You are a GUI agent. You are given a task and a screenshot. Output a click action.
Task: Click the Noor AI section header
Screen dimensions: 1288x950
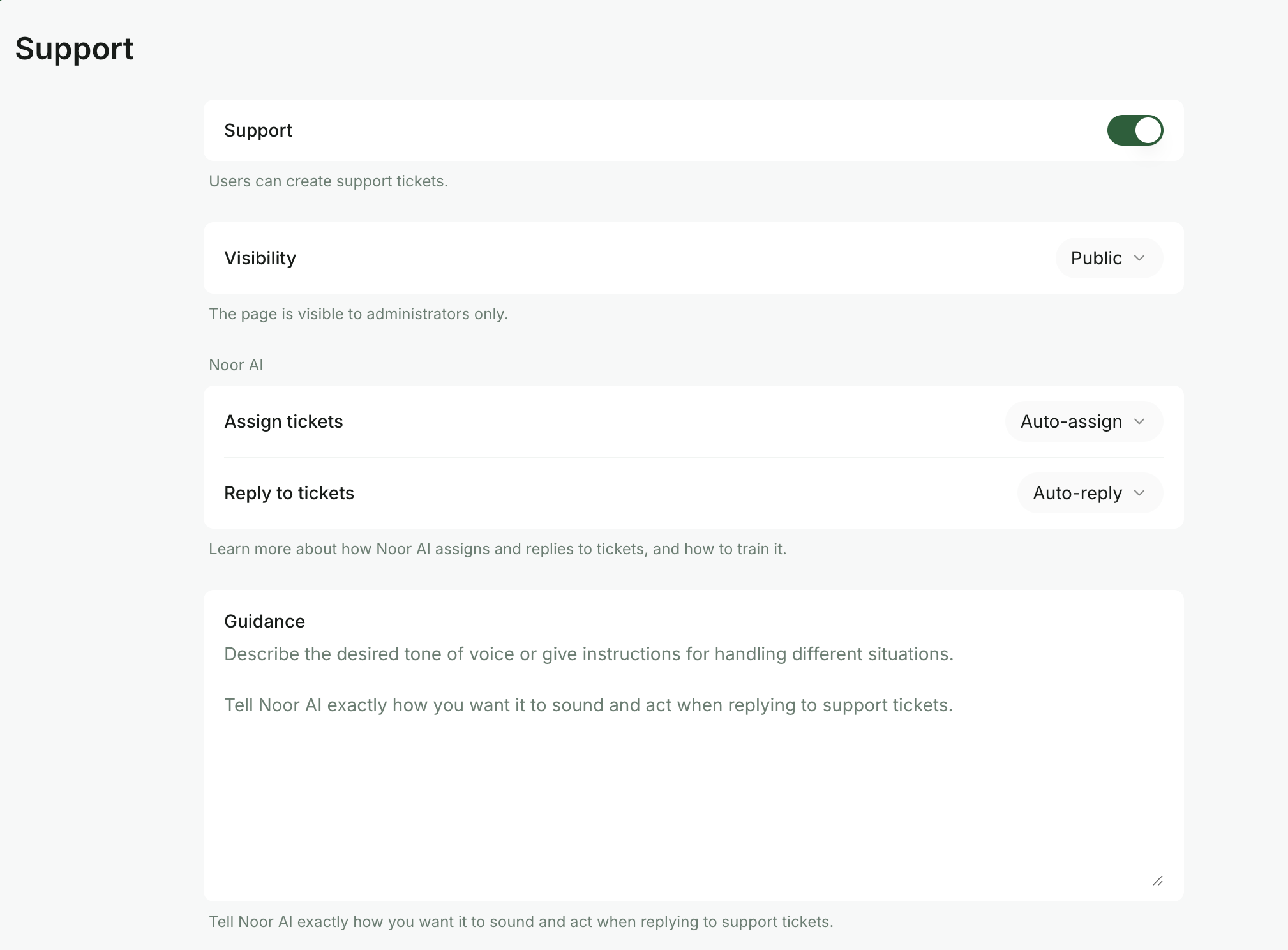[236, 365]
